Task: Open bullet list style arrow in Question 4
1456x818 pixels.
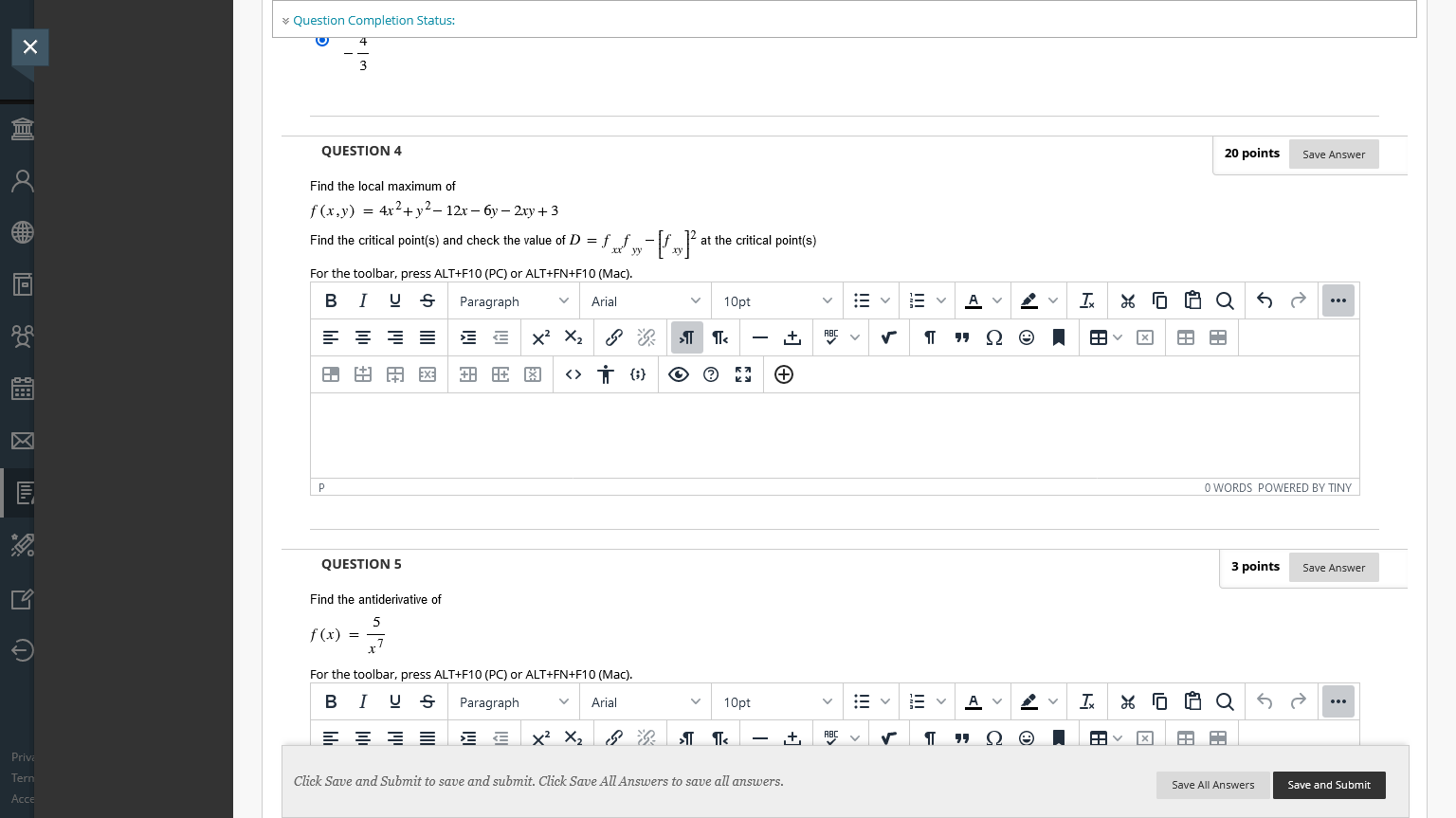Action: (885, 301)
